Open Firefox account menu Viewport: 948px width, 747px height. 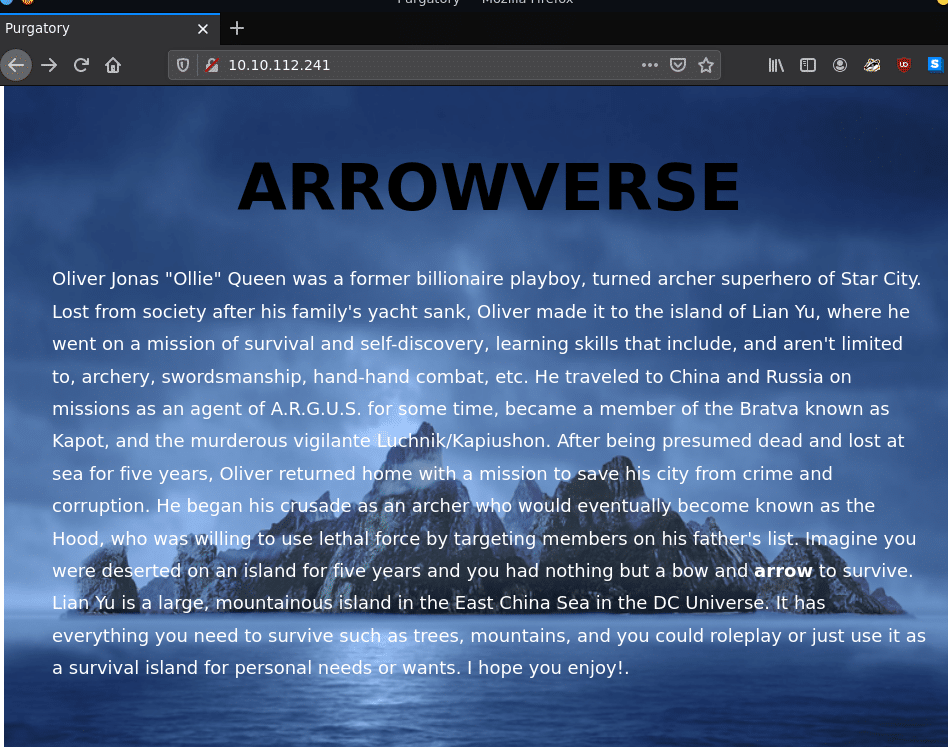tap(840, 65)
